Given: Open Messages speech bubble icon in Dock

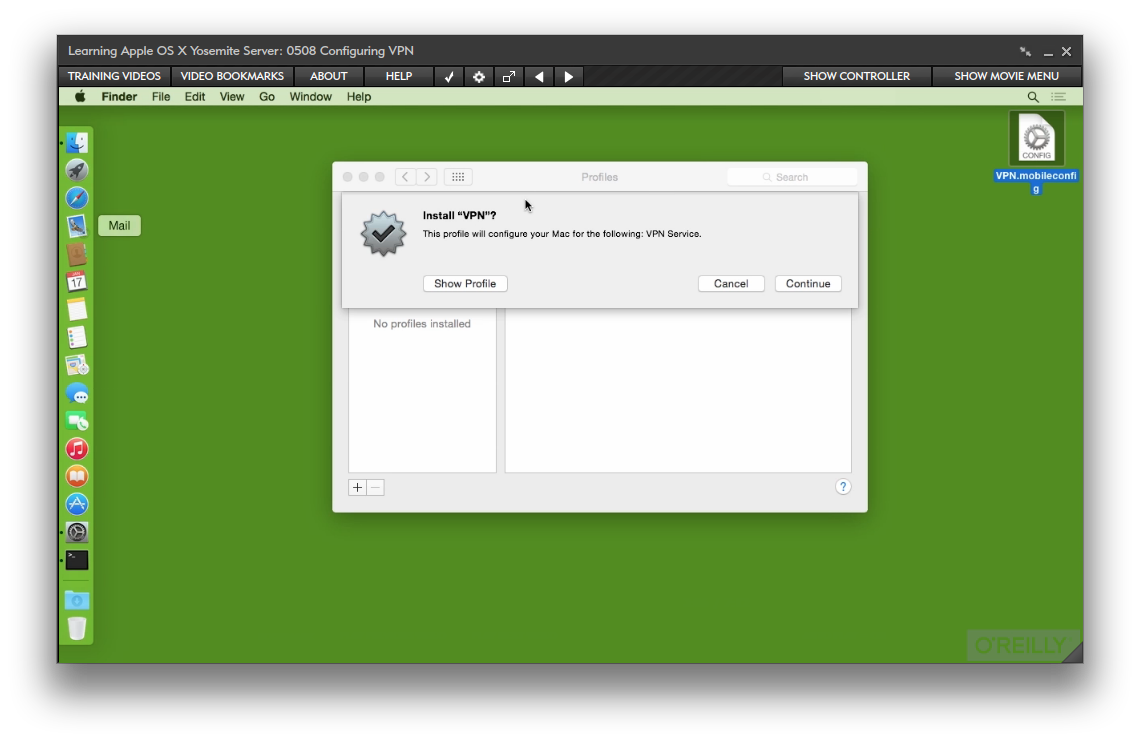Looking at the screenshot, I should 77,393.
